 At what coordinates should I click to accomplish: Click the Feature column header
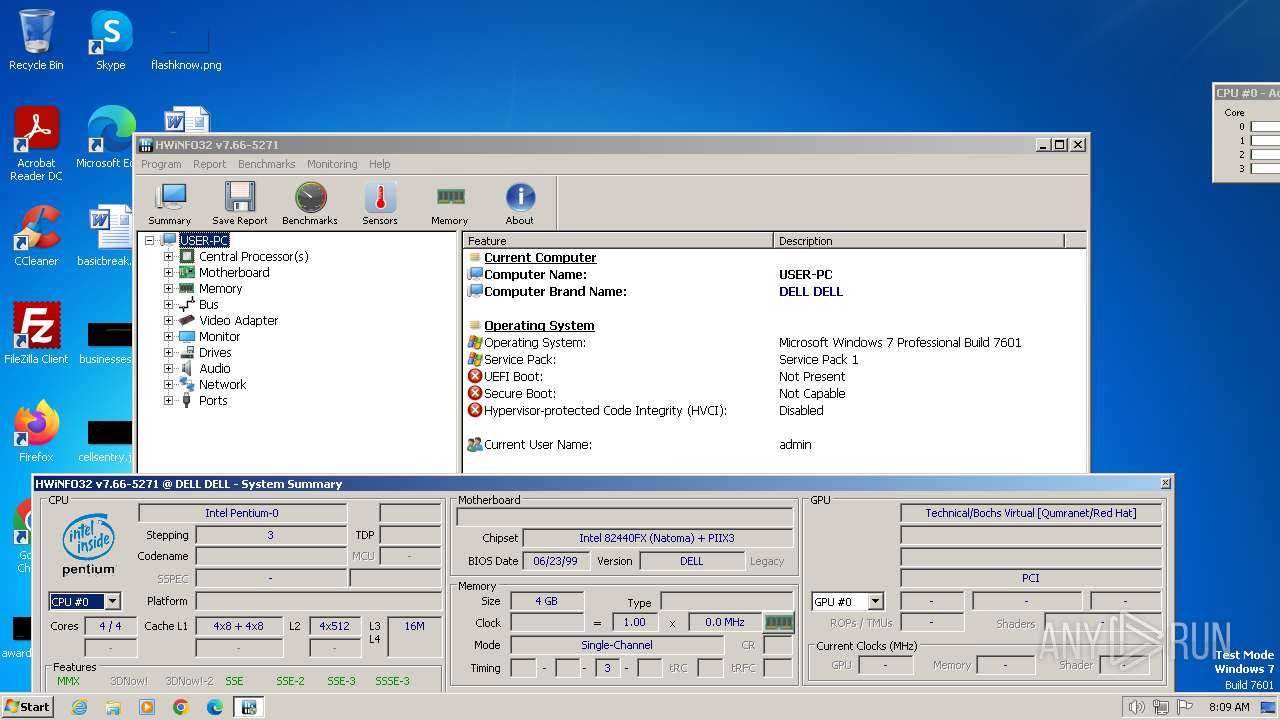pyautogui.click(x=618, y=240)
